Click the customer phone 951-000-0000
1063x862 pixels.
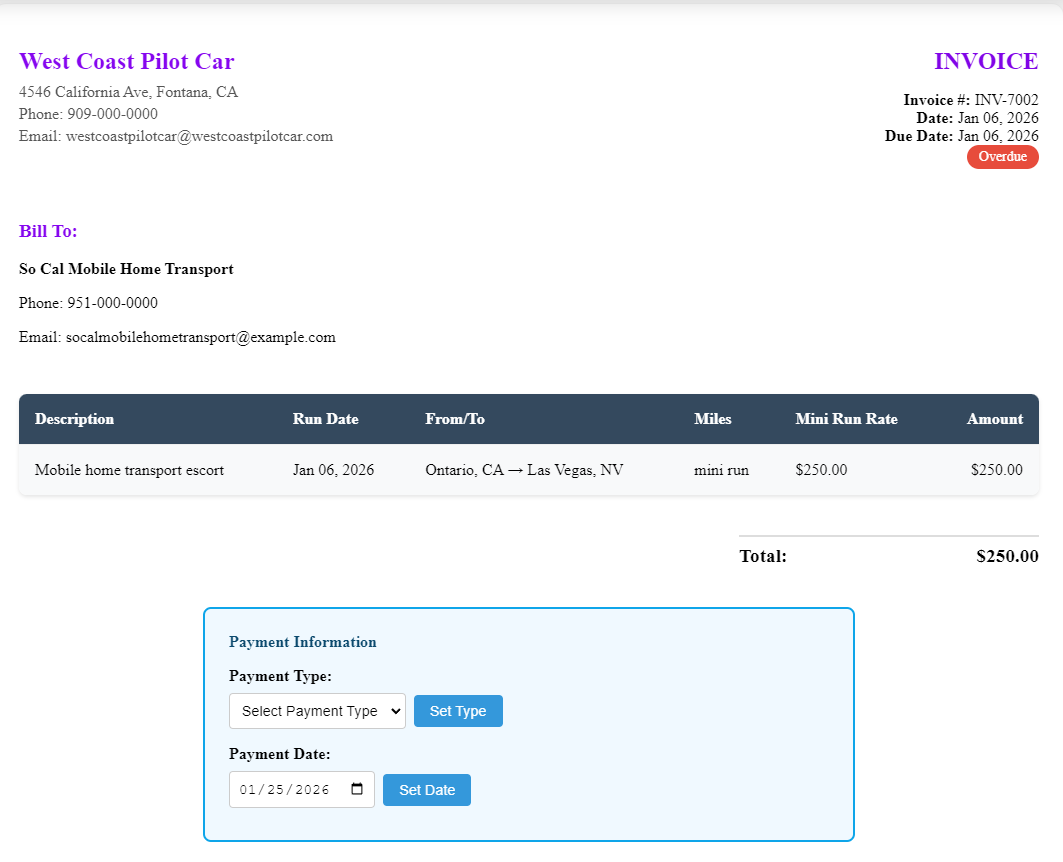[113, 303]
